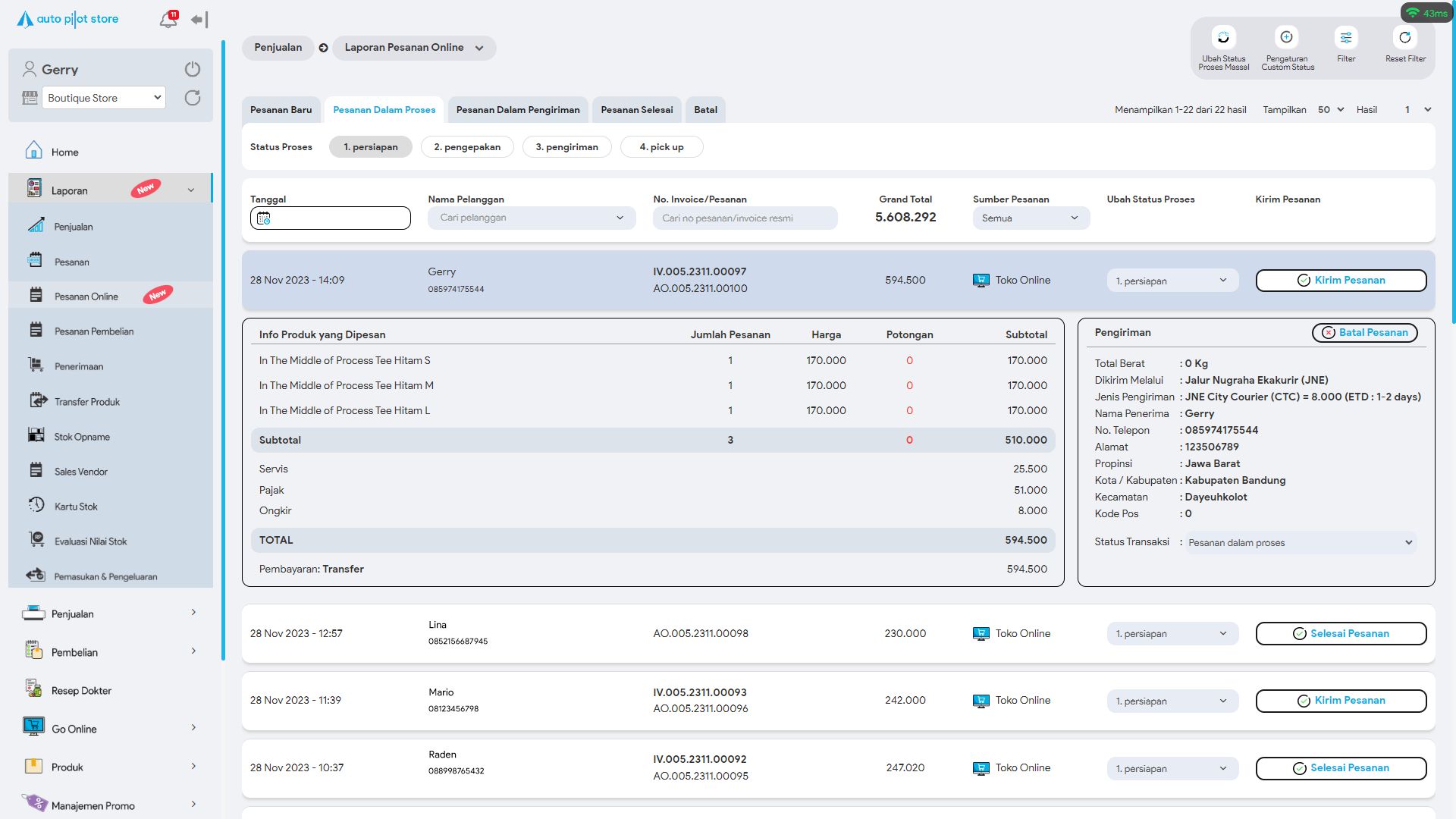Click Ubah Status Proses Massal icon
Viewport: 1456px width, 819px height.
1223,38
